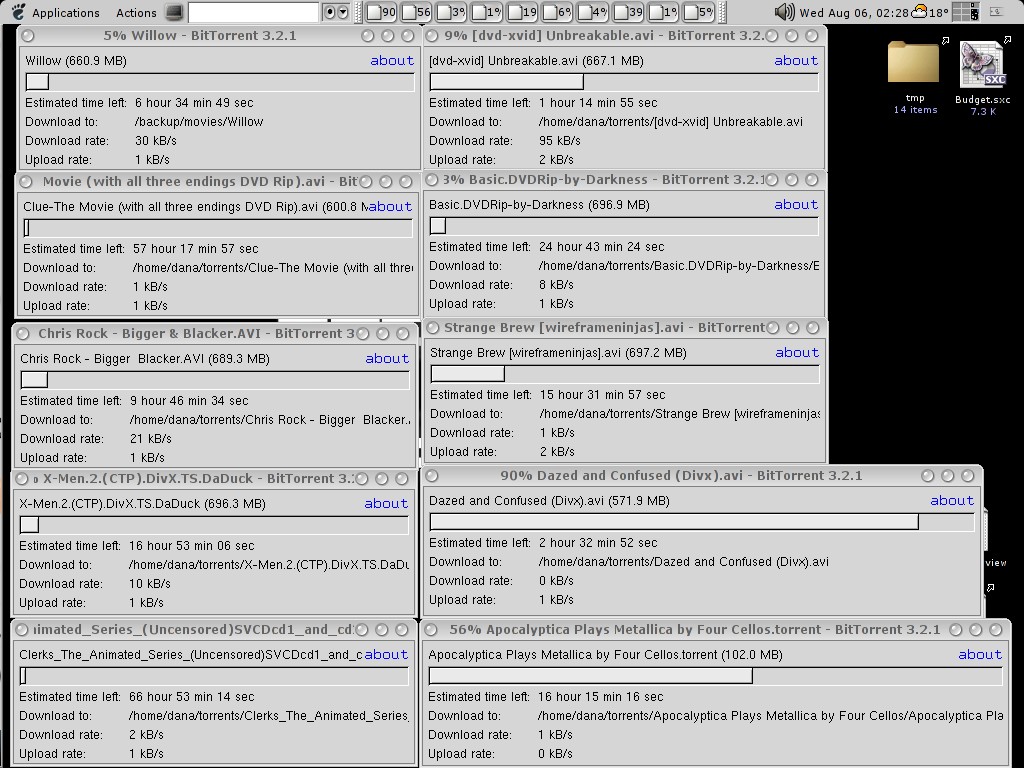
Task: Click "Strange Brew [wireframeninjas].avi (697.2 MB)" text
Action: coord(558,353)
